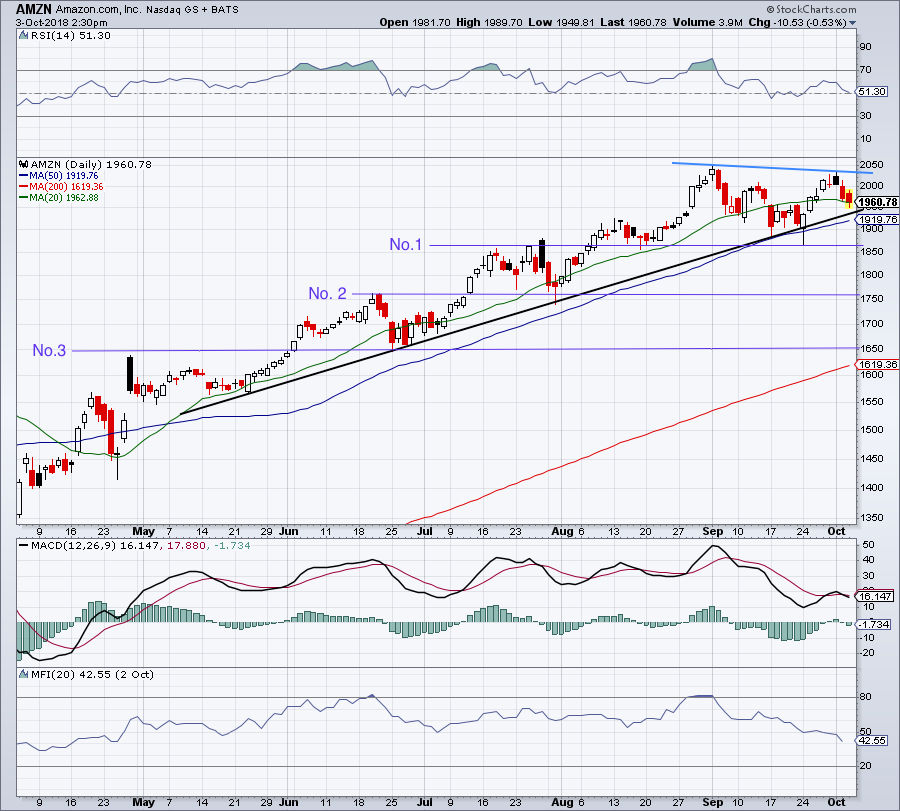The height and width of the screenshot is (811, 900).
Task: Click the Last 1960.78 value in header
Action: 633,22
